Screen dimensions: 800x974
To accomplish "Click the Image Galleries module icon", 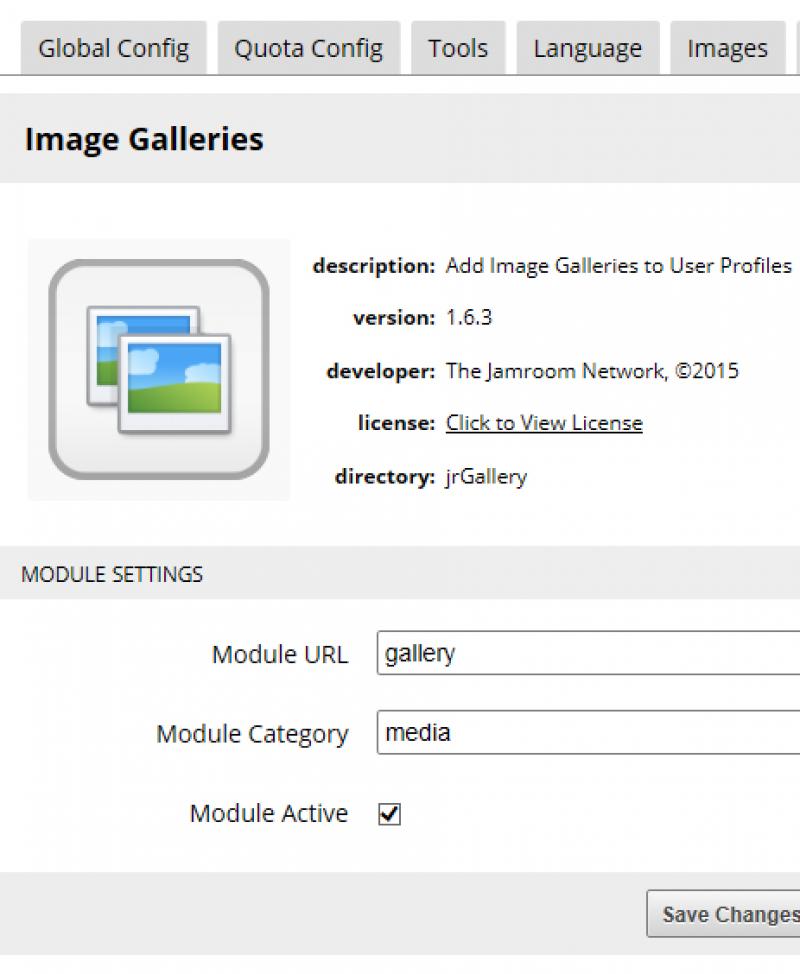I will [x=159, y=369].
